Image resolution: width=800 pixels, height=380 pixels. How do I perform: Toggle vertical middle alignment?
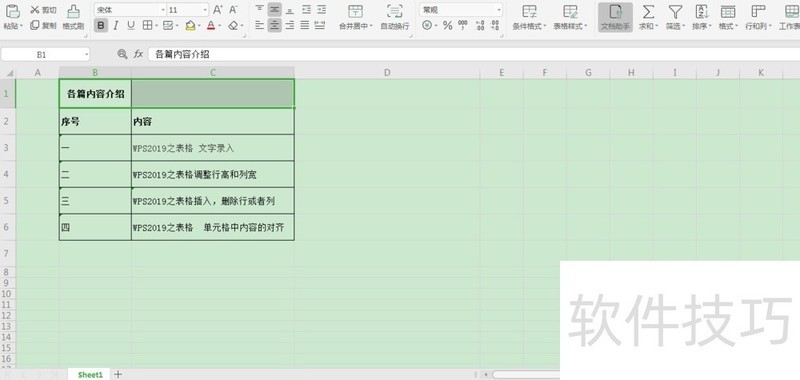pos(274,10)
